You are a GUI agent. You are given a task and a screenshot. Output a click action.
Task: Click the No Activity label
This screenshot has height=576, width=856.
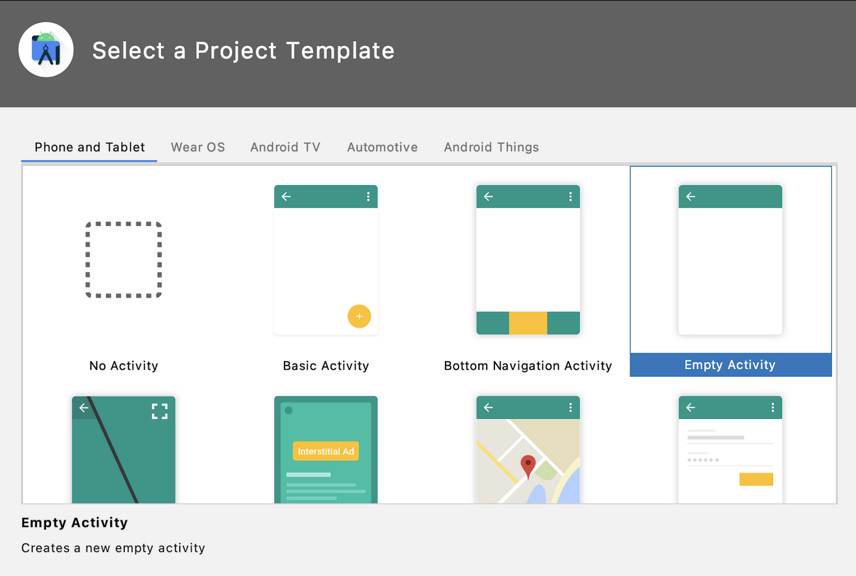124,366
